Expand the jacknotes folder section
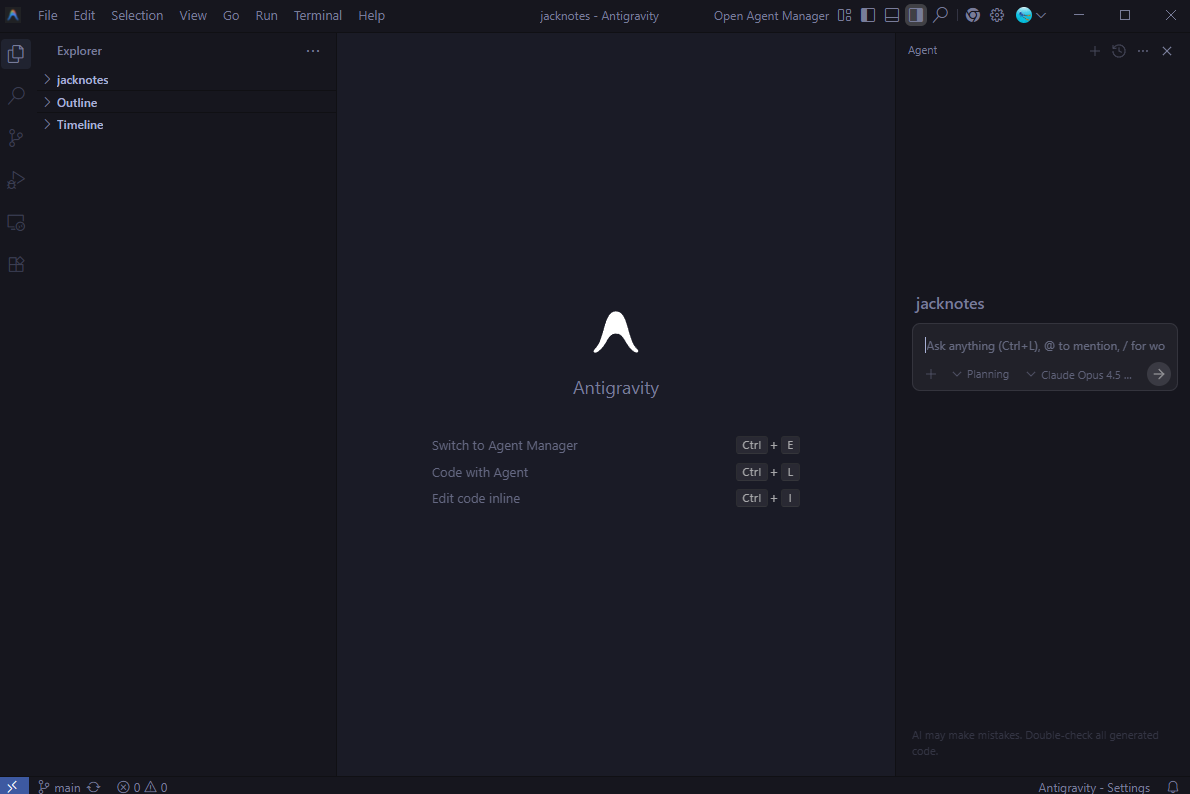Image resolution: width=1190 pixels, height=794 pixels. tap(82, 80)
